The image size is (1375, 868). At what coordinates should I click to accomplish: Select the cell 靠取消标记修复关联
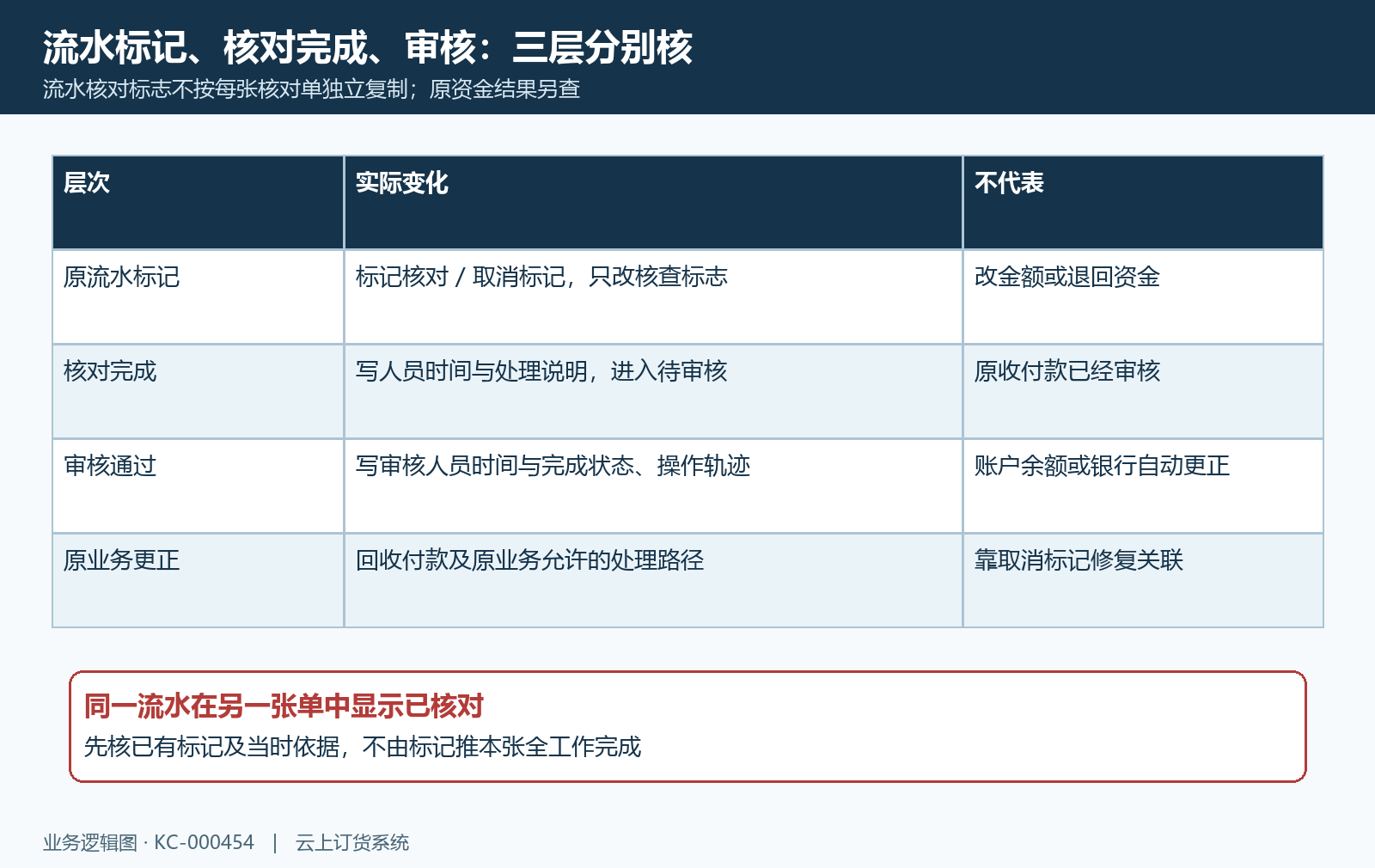[1143, 581]
